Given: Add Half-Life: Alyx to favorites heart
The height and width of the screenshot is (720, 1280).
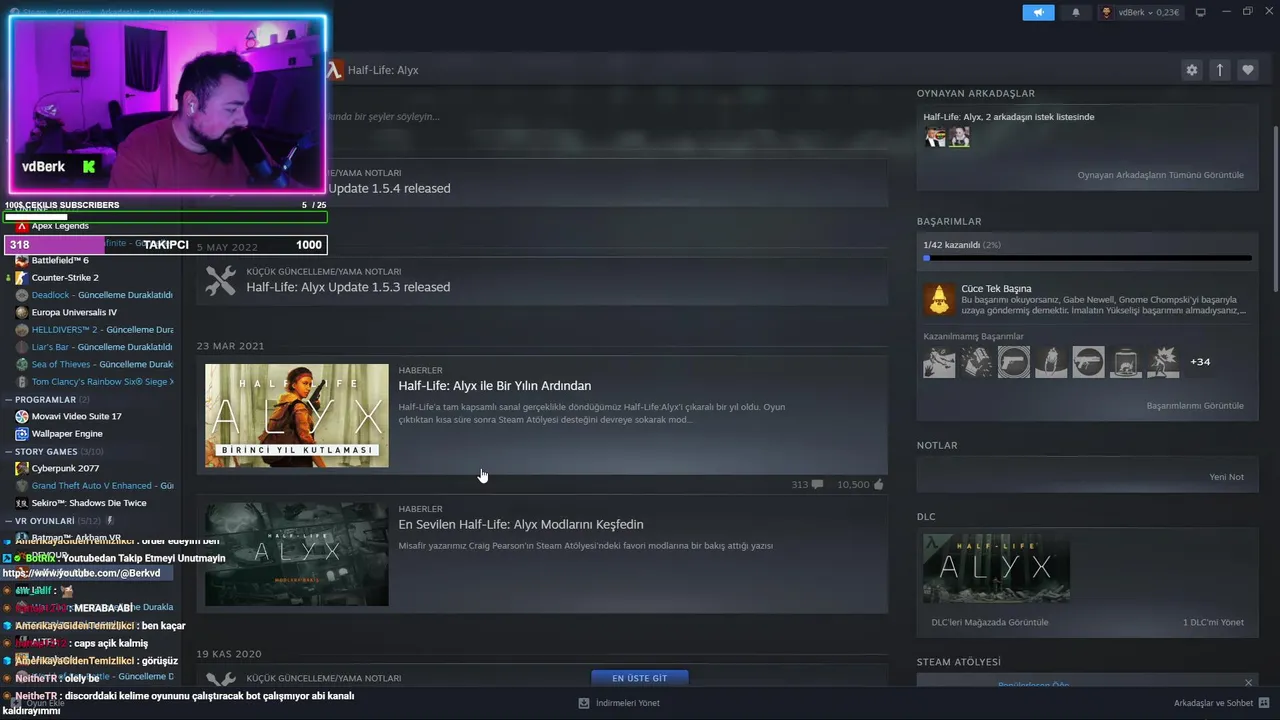Looking at the screenshot, I should (x=1247, y=70).
